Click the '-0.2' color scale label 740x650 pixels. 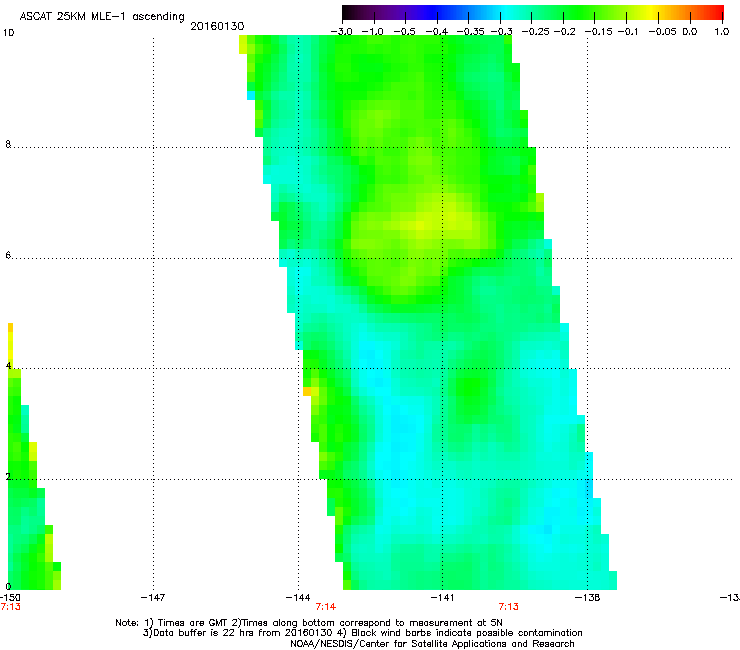pyautogui.click(x=565, y=32)
